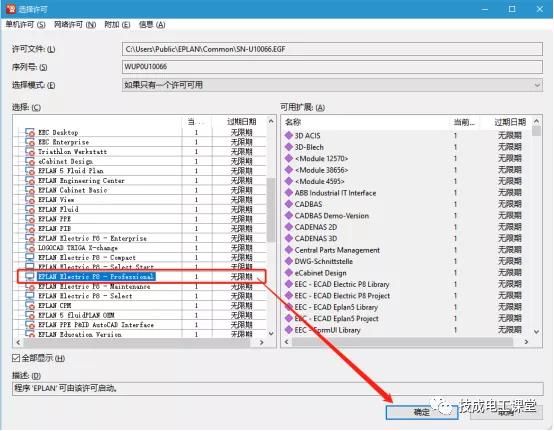Click the CADBAS extension diamond icon
The image size is (554, 431).
pos(289,204)
